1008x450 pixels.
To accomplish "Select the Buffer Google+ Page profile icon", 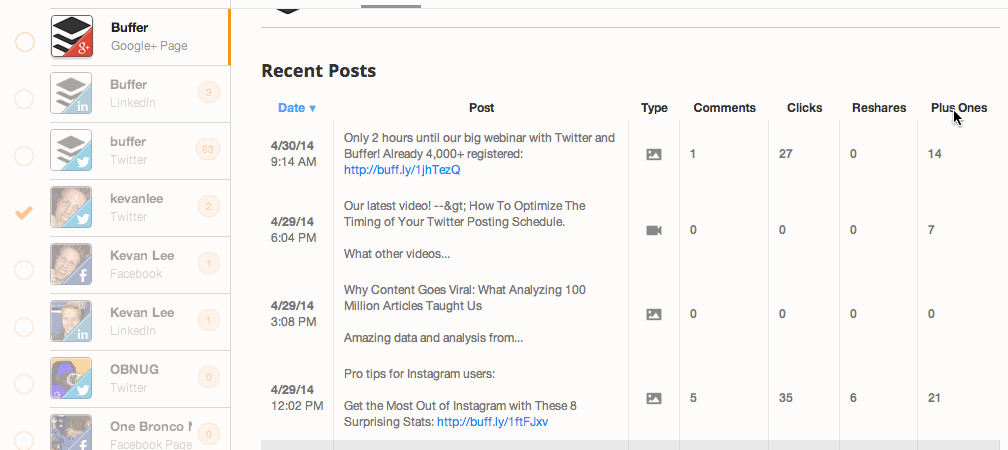I will click(x=71, y=36).
